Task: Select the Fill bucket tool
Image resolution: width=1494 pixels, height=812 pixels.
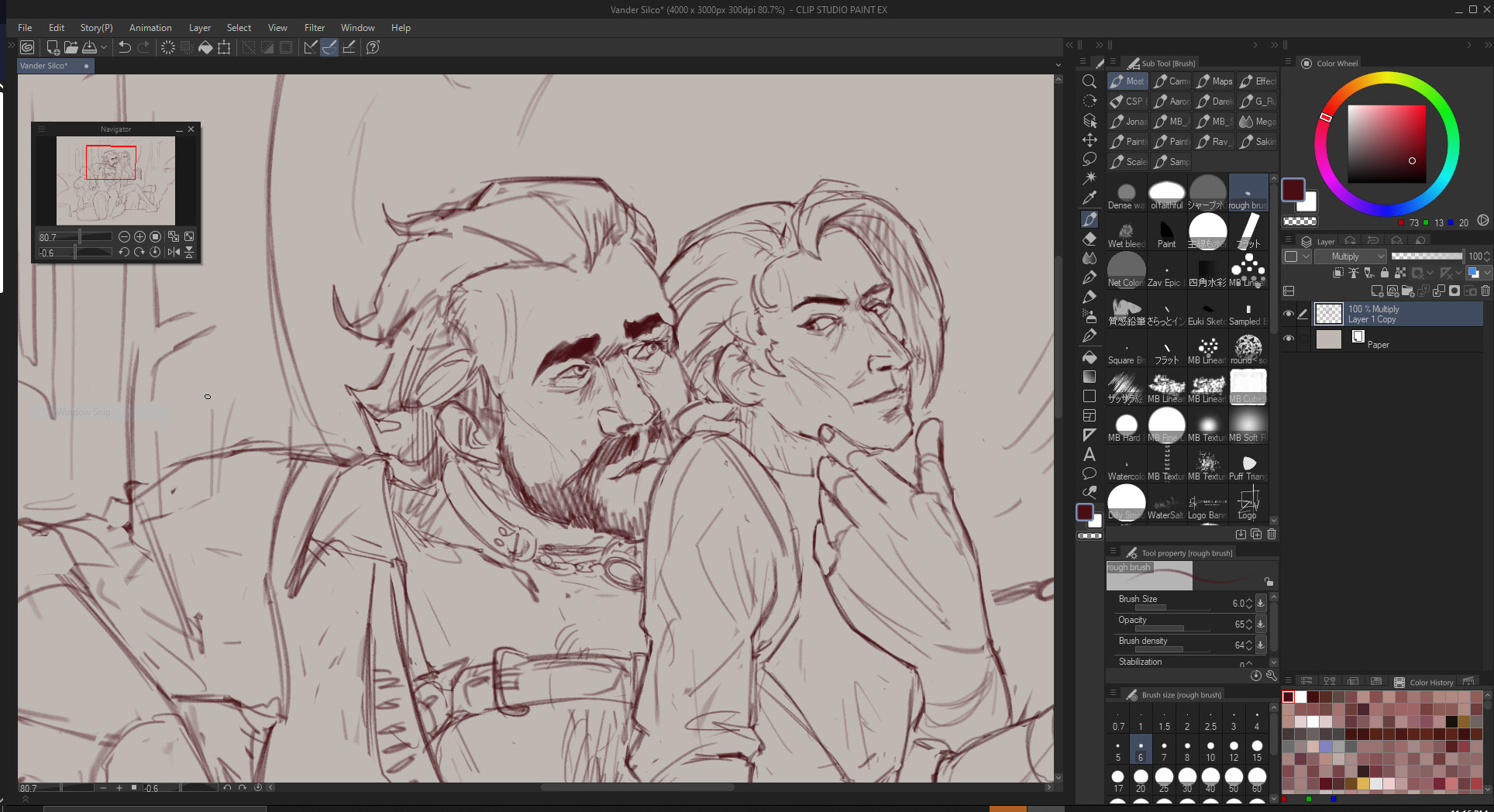Action: 1089,357
